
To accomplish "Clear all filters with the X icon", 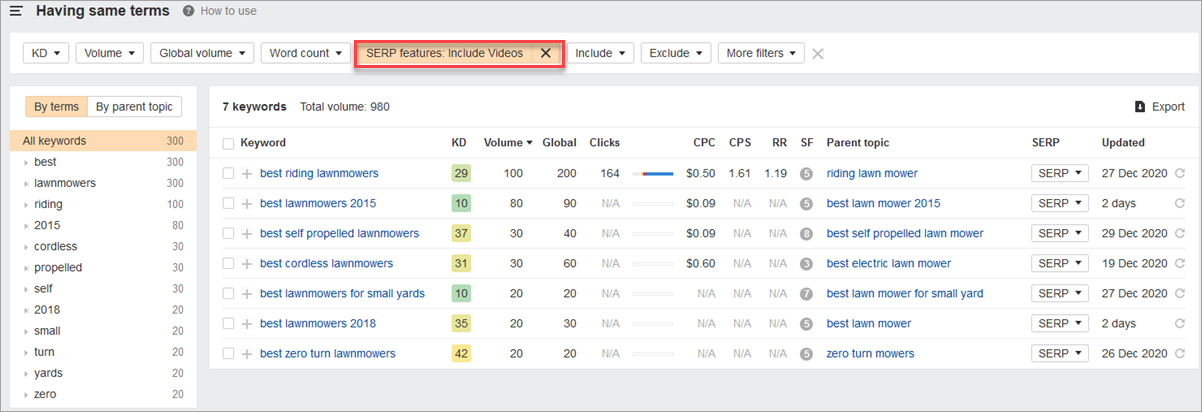I will click(818, 53).
